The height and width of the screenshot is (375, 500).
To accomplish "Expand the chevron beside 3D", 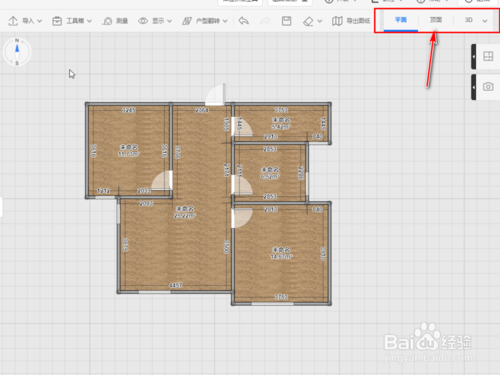I will pyautogui.click(x=485, y=21).
